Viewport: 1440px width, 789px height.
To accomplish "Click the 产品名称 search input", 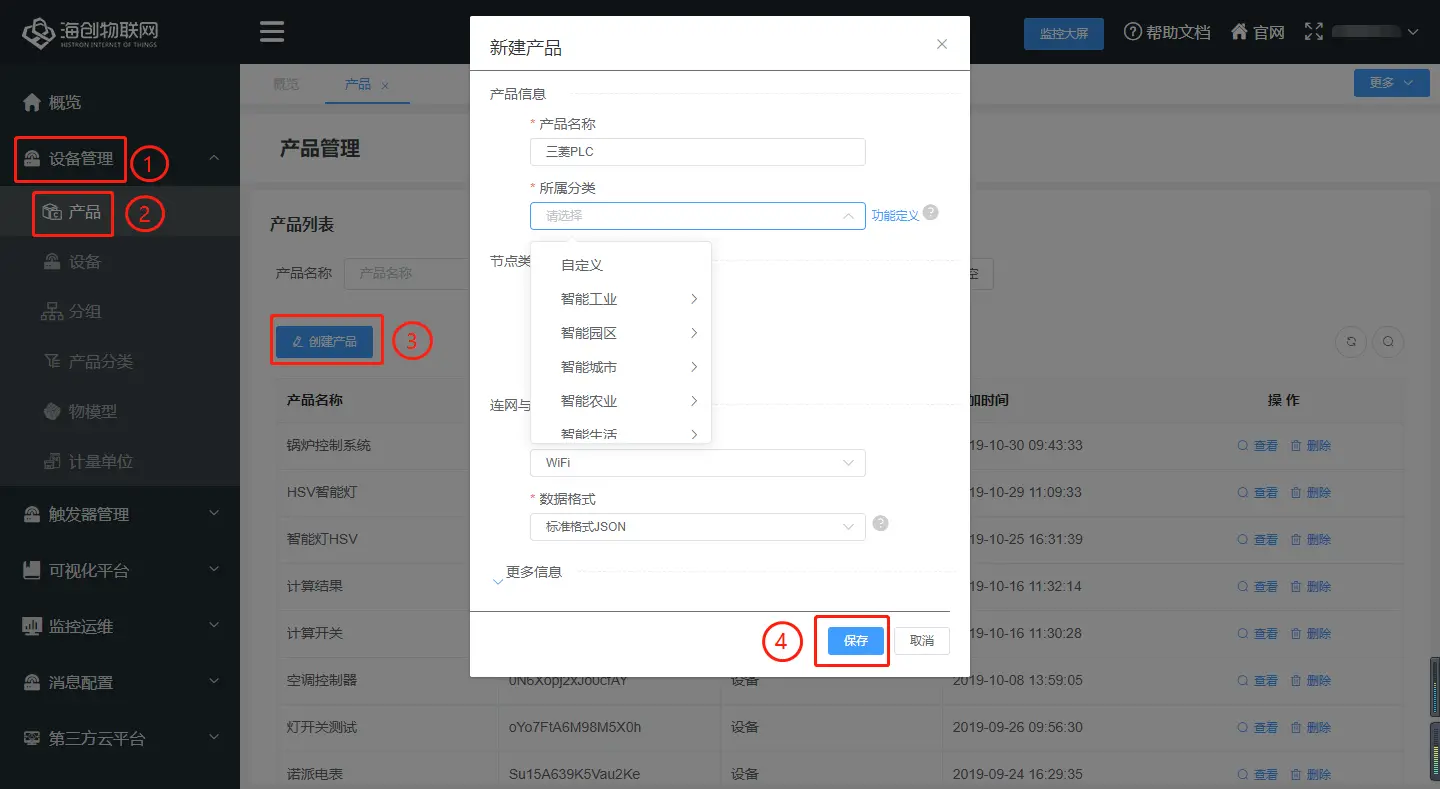I will point(407,273).
